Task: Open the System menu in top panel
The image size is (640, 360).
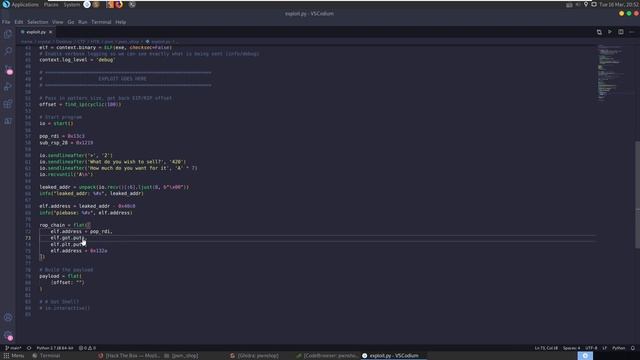Action: click(72, 4)
